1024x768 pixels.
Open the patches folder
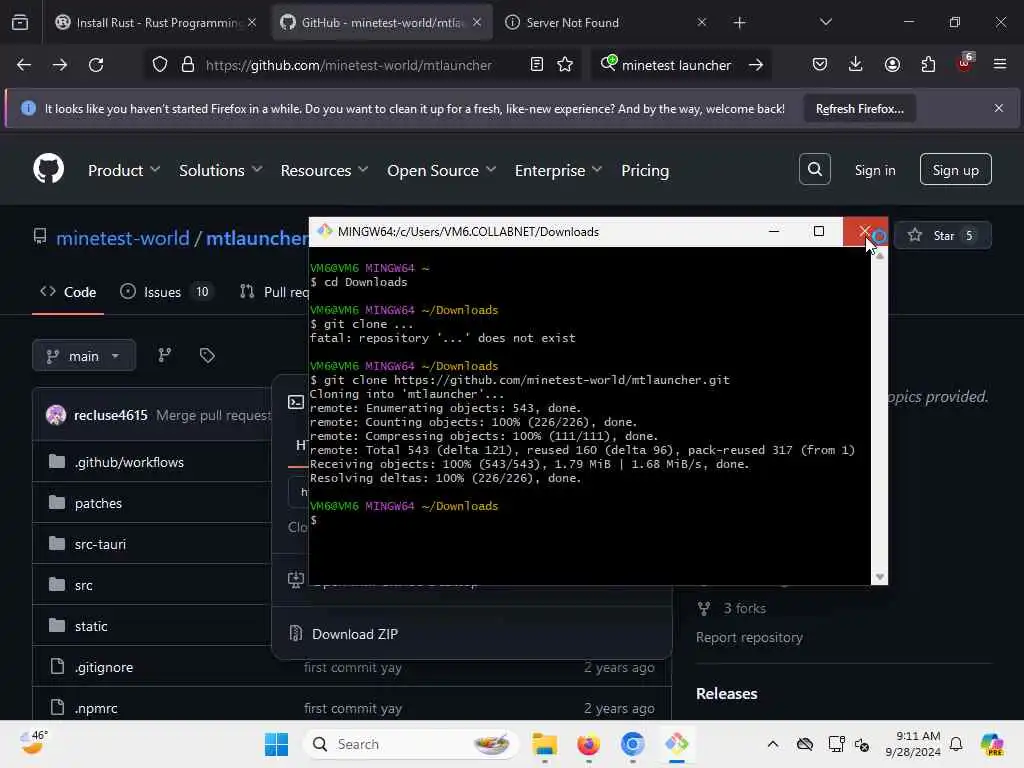(98, 504)
